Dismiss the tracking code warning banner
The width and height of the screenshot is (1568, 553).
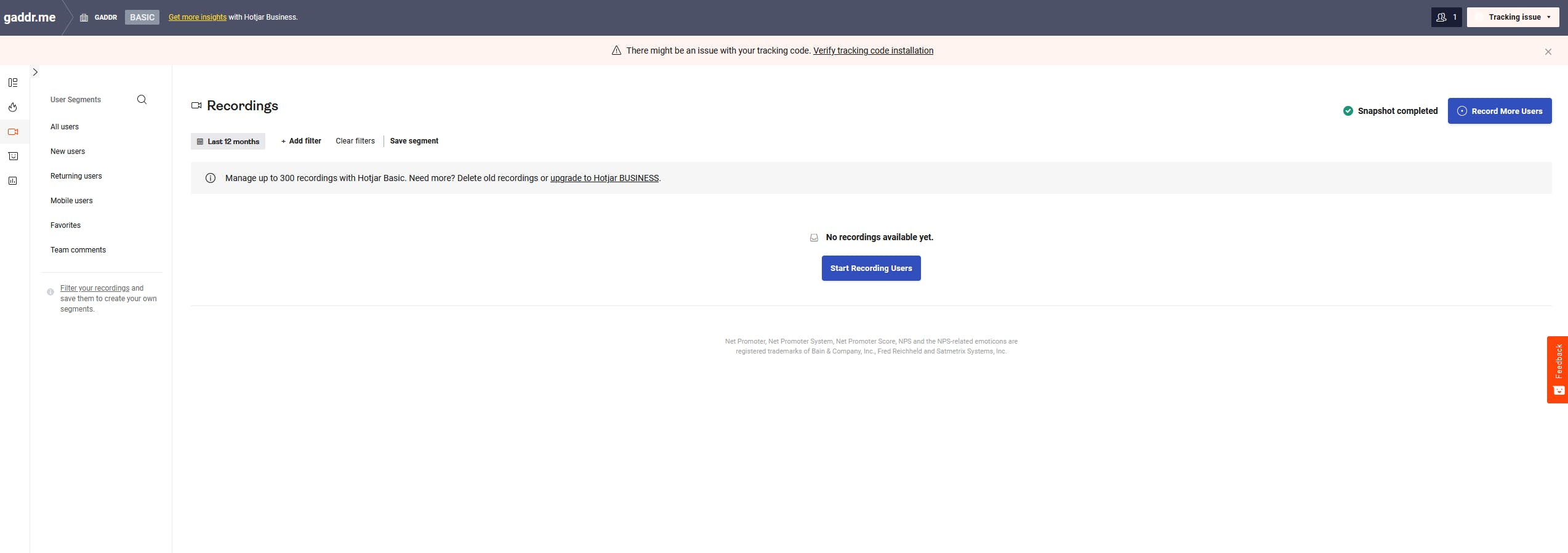coord(1548,52)
